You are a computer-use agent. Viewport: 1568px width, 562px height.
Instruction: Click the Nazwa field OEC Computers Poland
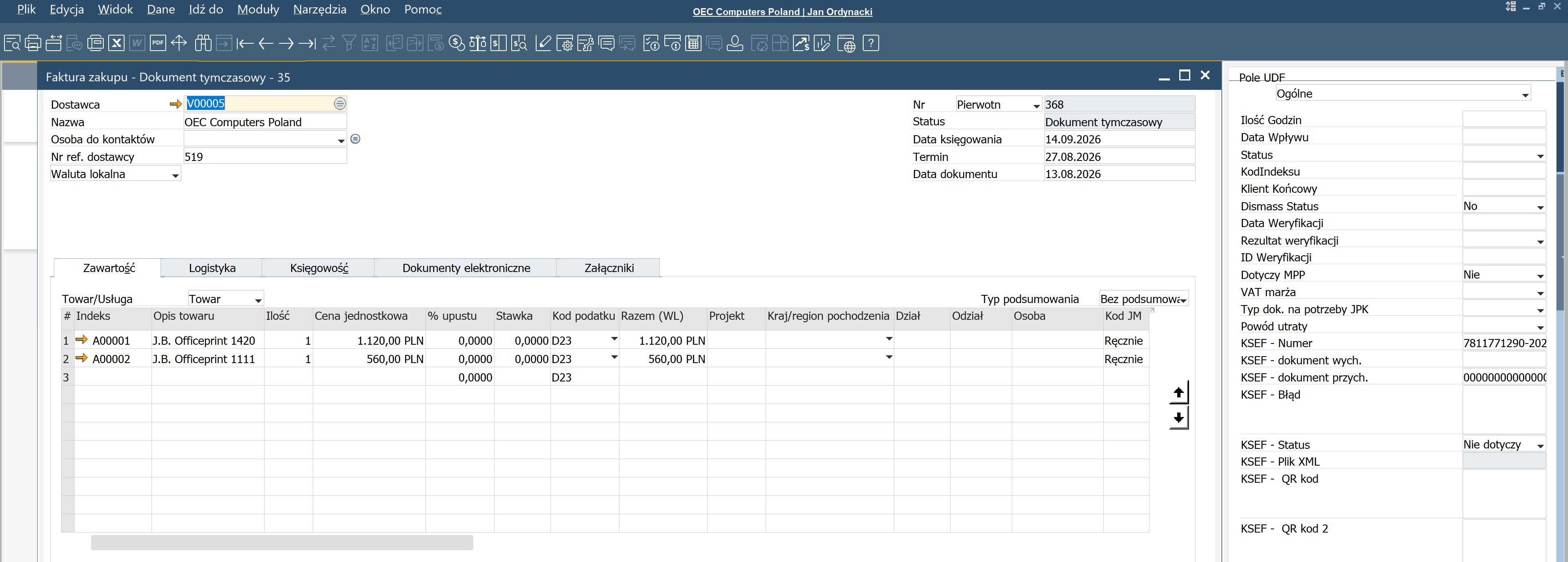pos(265,122)
